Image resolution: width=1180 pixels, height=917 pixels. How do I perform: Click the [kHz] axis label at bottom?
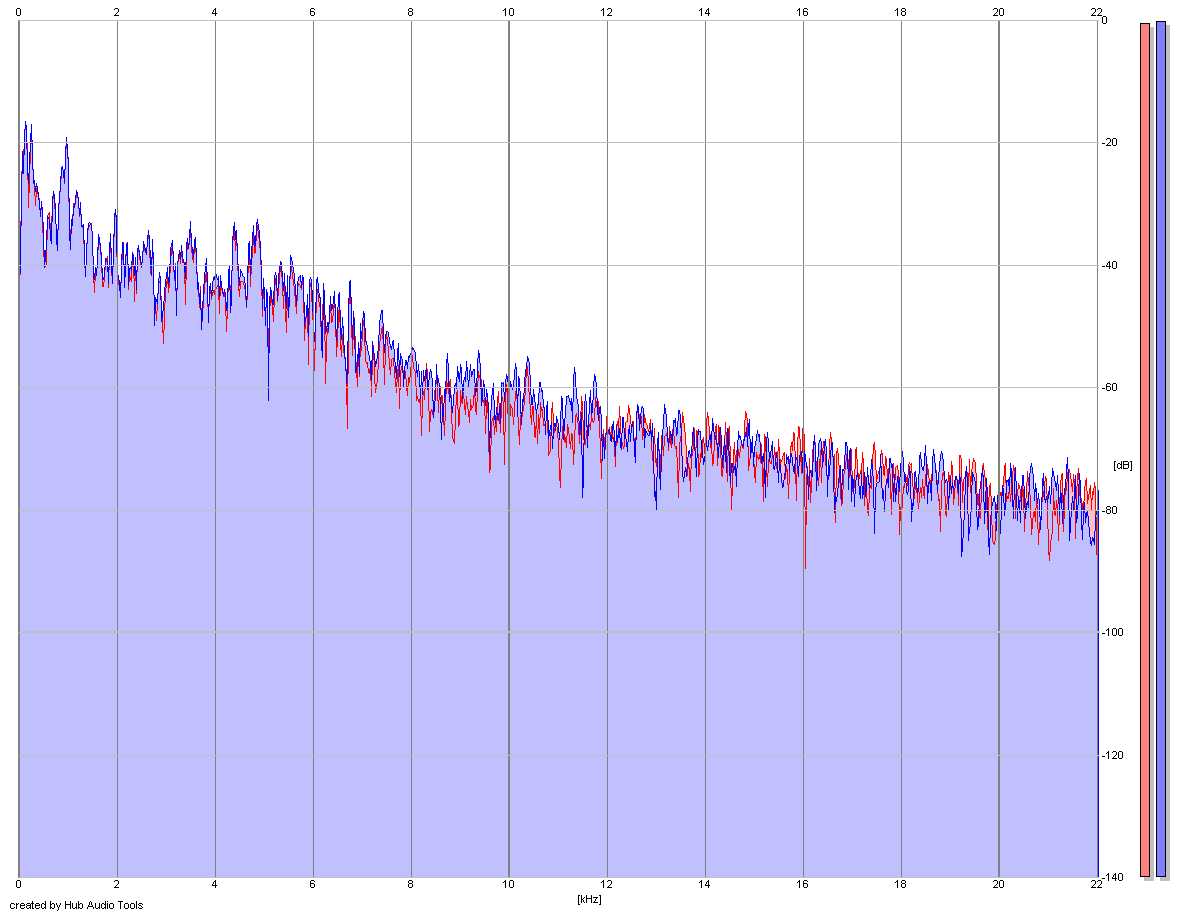589,899
